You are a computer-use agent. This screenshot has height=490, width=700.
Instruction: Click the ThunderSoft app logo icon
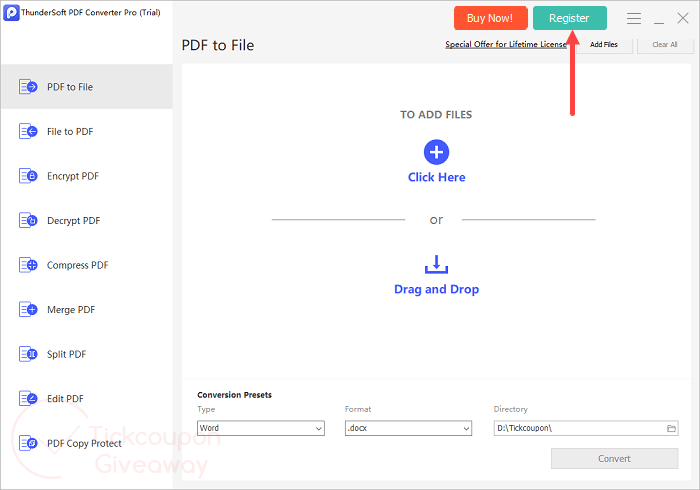pyautogui.click(x=11, y=12)
